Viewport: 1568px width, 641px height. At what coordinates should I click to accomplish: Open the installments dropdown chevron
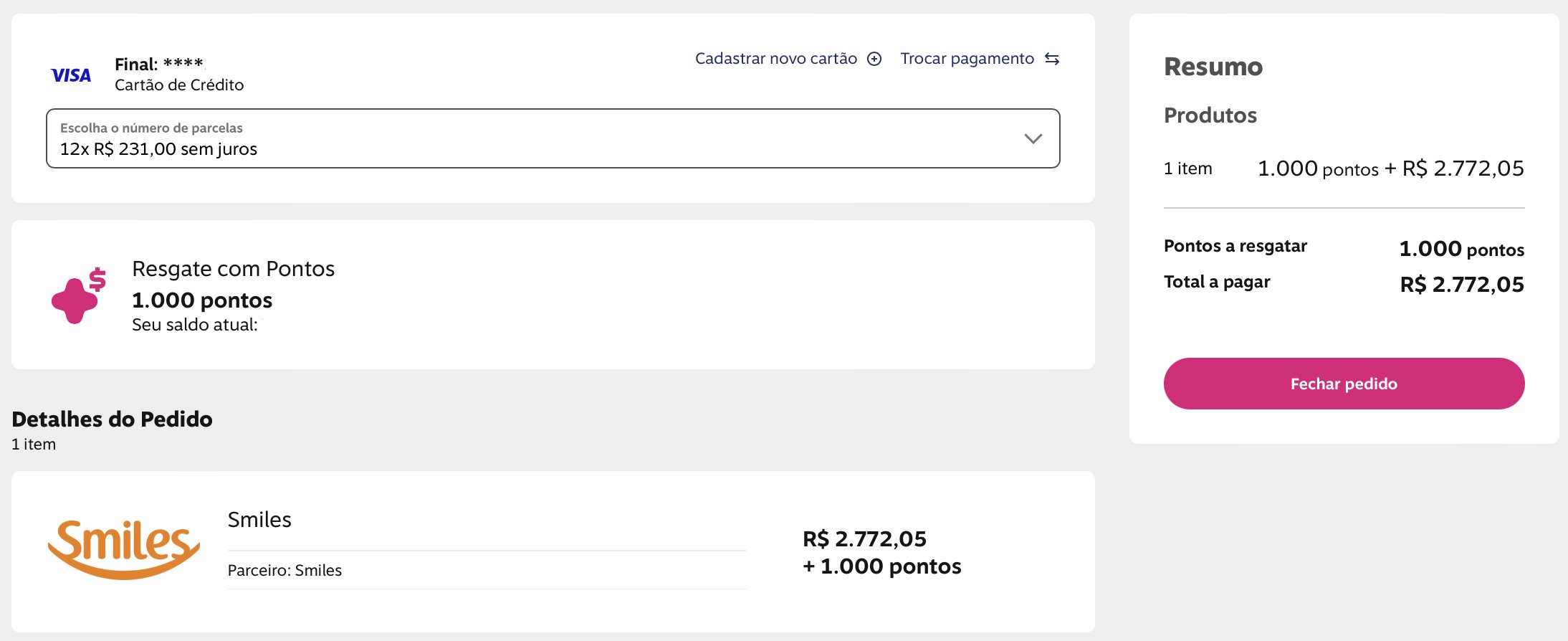tap(1033, 138)
